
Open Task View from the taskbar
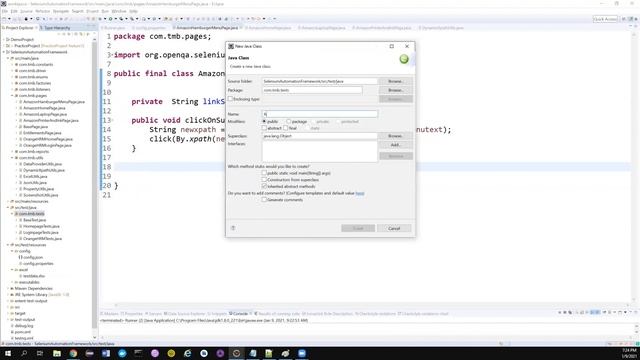[40, 353]
